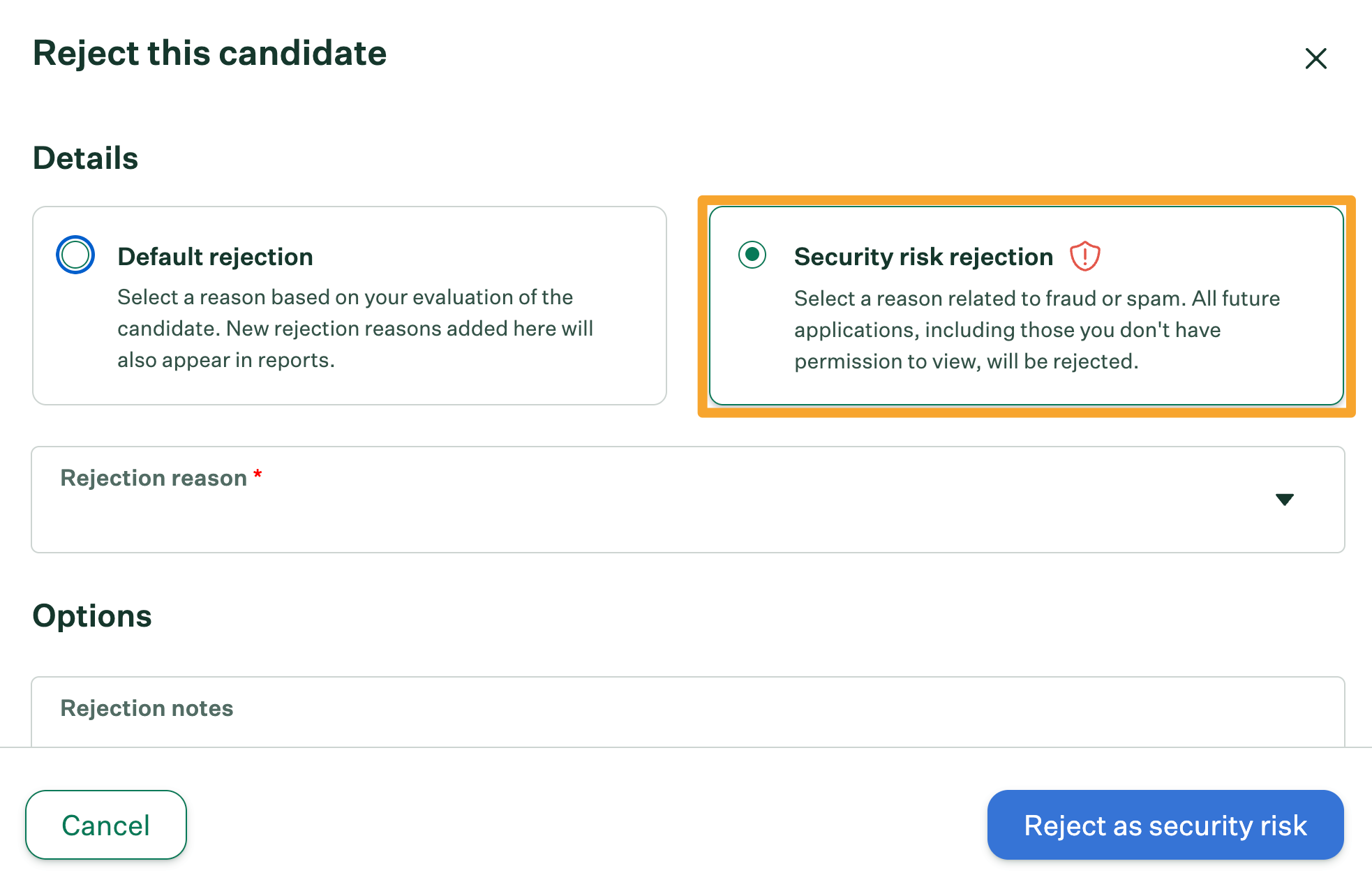Click Reject as security risk button

1165,825
